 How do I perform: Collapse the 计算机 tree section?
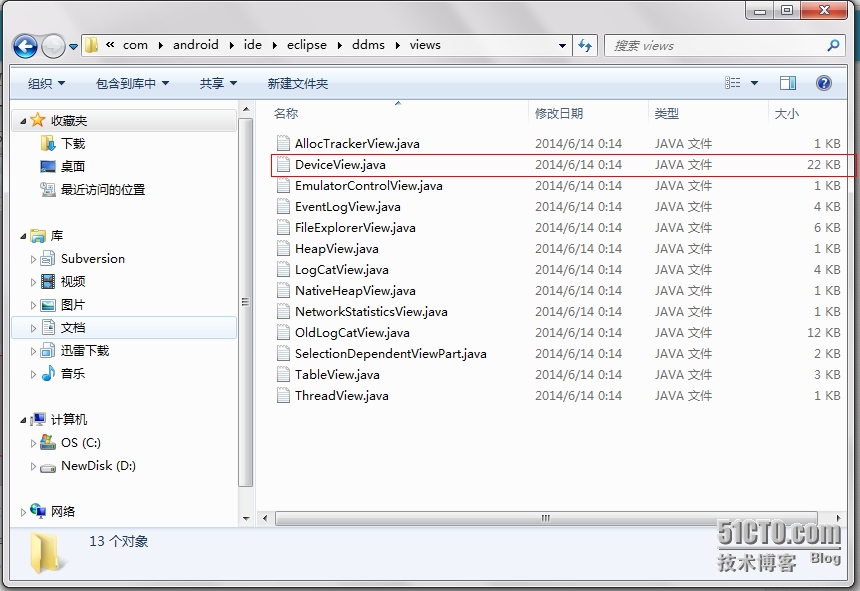click(23, 420)
